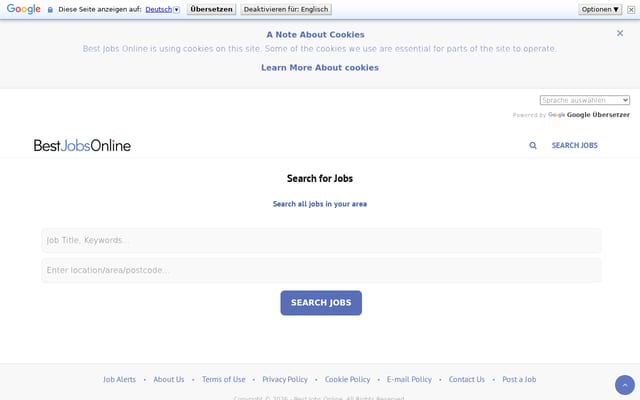Click Search all jobs in your area
This screenshot has height=400, width=640.
coord(320,204)
